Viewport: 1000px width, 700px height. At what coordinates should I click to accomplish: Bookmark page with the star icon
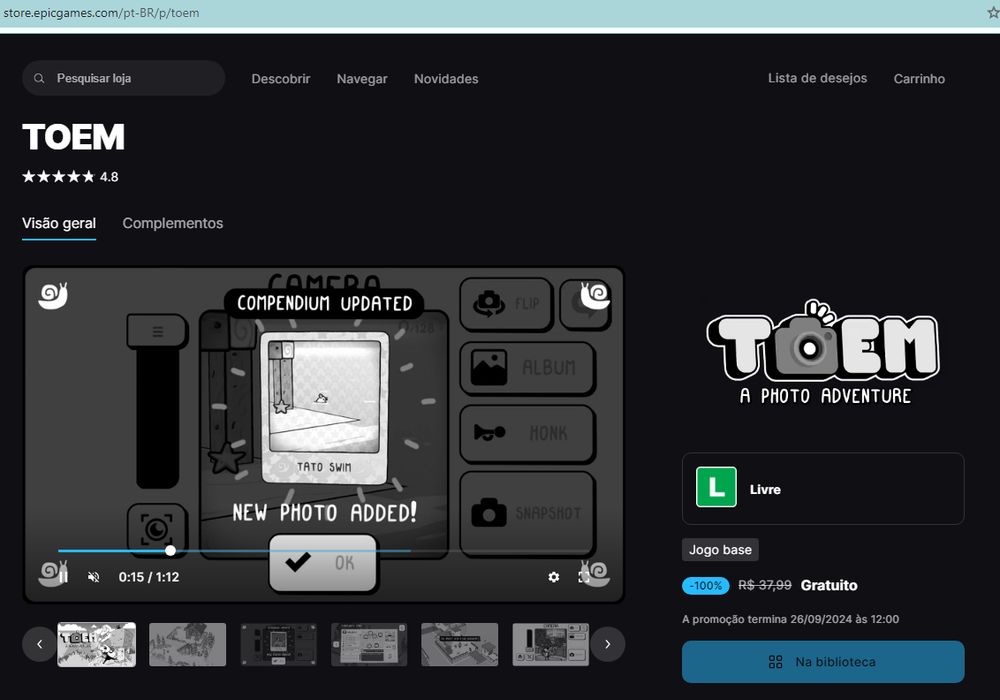993,13
